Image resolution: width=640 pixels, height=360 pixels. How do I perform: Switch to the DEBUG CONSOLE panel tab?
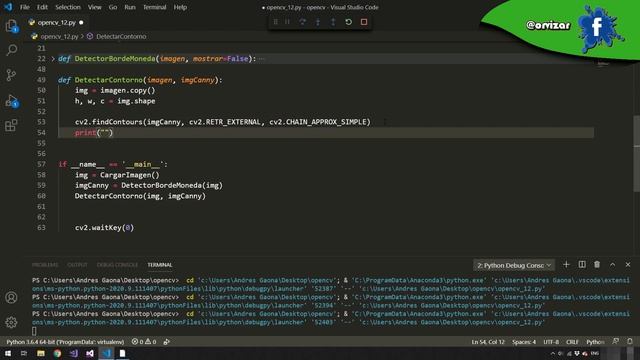click(x=117, y=265)
